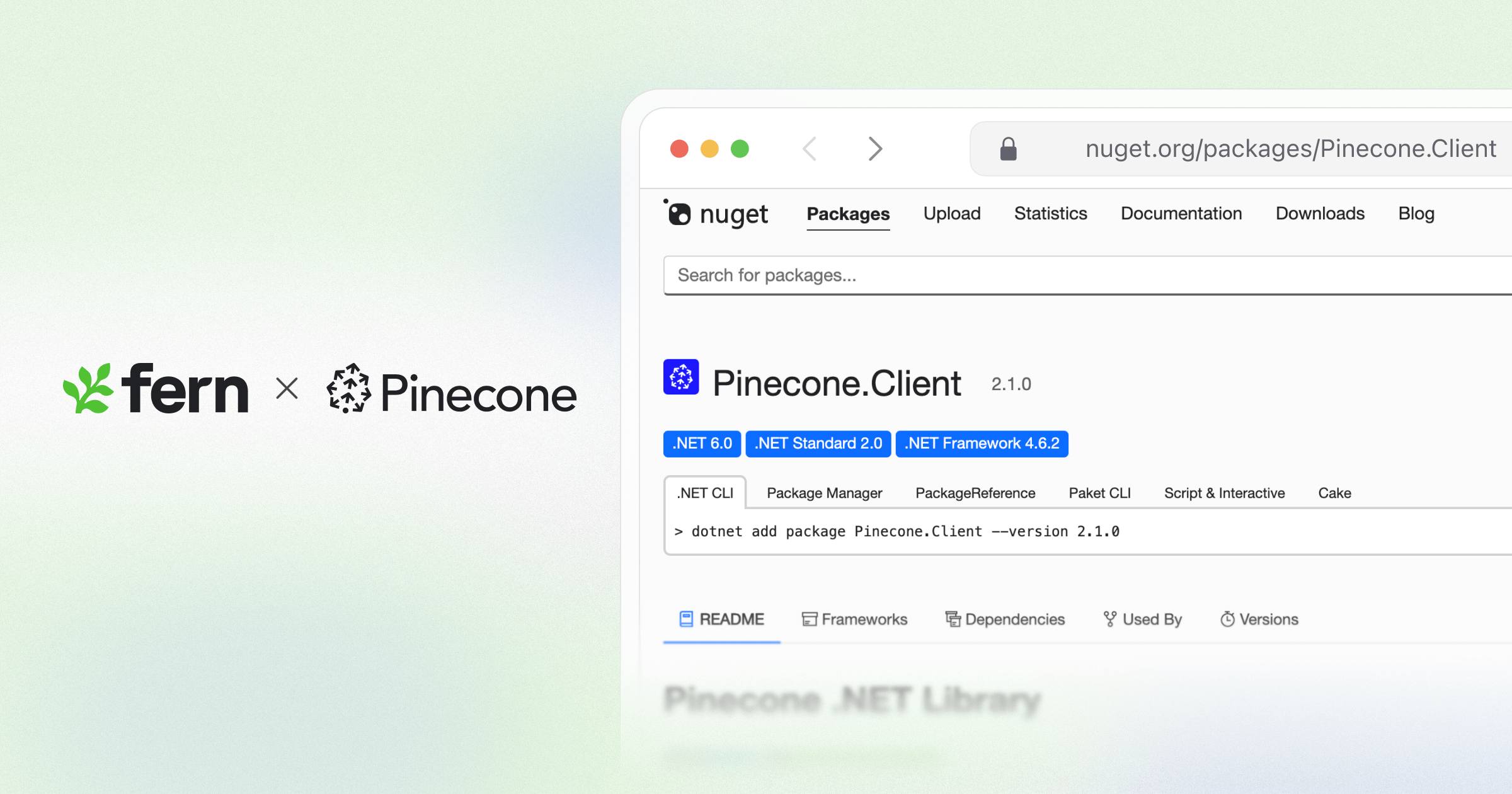Minimize the browser with yellow button
Viewport: 1512px width, 794px height.
tap(709, 149)
